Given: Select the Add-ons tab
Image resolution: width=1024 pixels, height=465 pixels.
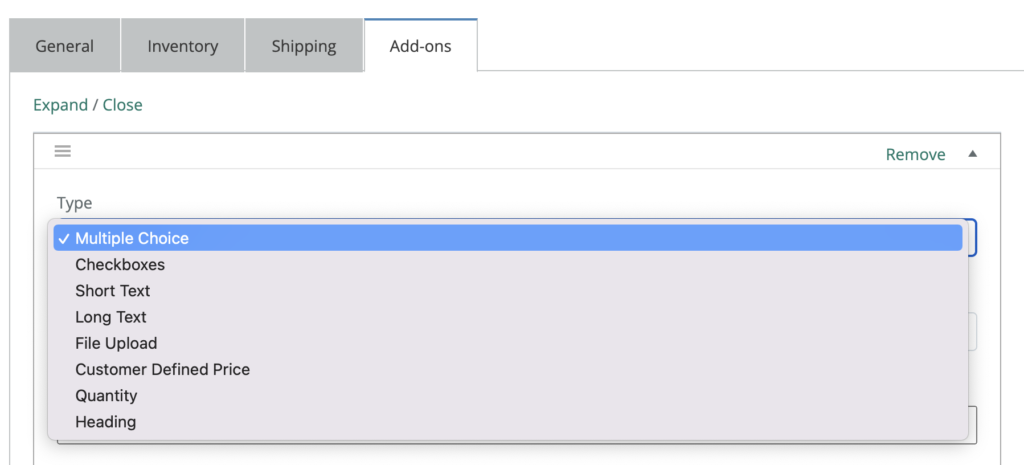Looking at the screenshot, I should coord(420,46).
